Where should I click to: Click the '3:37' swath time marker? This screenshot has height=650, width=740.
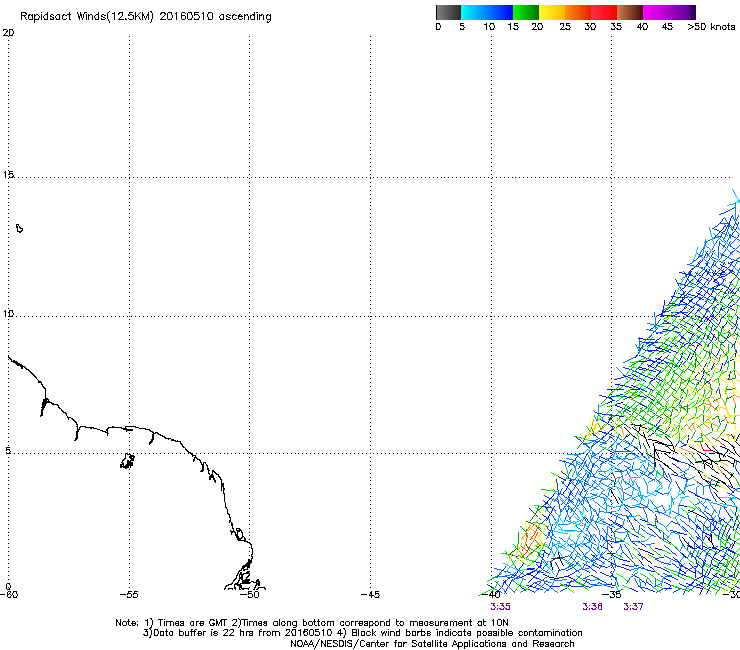tap(633, 607)
